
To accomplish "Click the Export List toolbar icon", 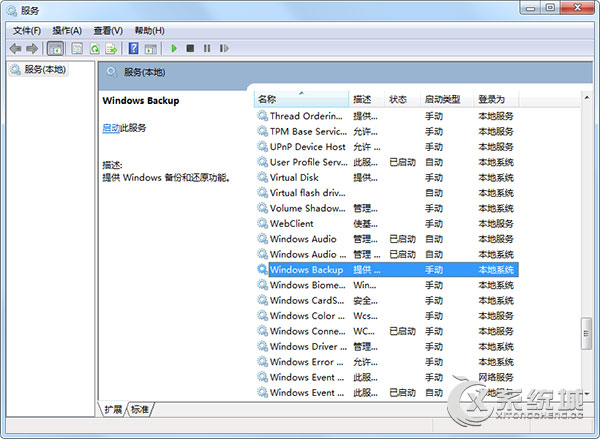I will click(x=111, y=49).
